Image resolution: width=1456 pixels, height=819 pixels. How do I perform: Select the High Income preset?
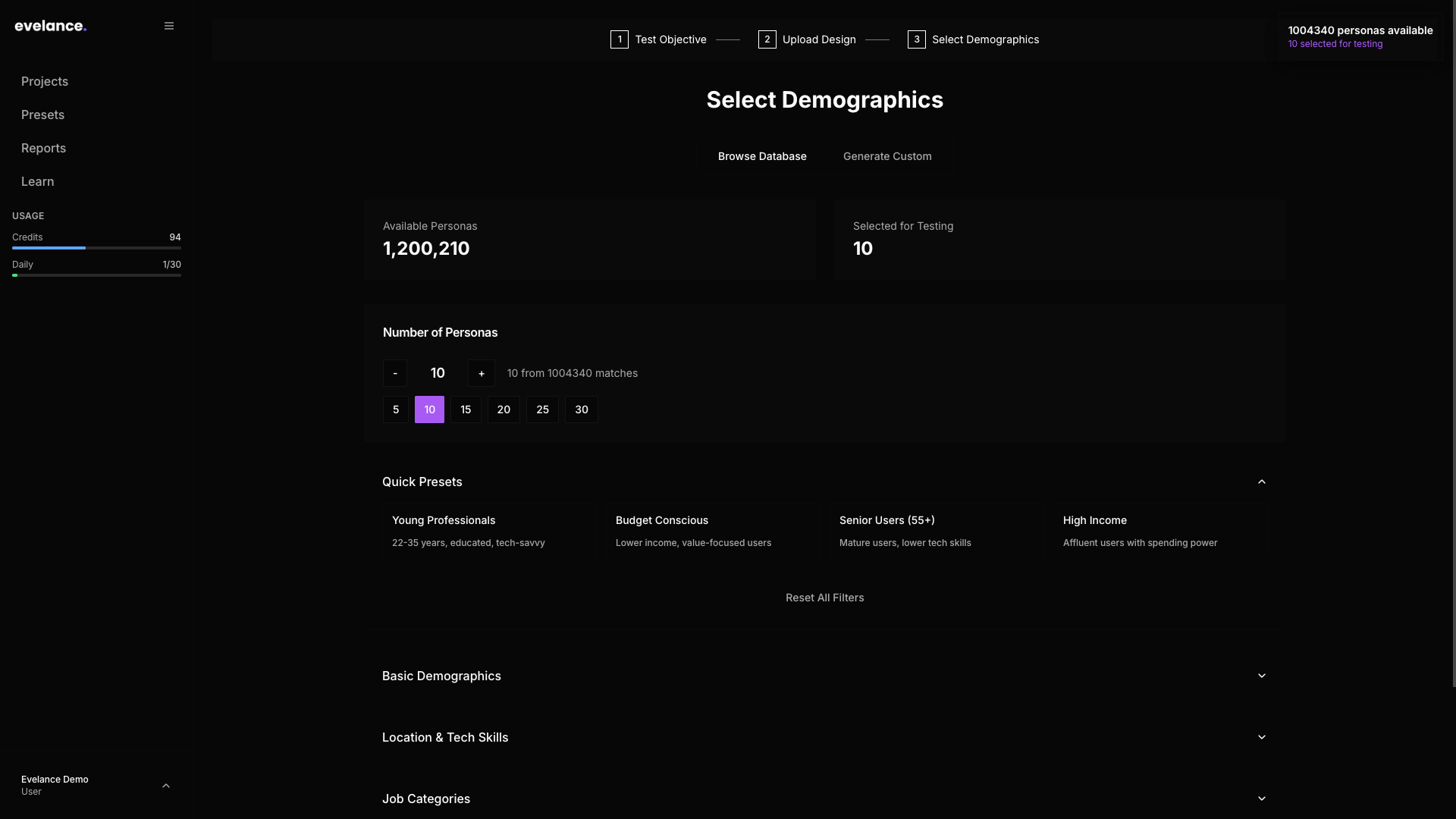point(1160,531)
